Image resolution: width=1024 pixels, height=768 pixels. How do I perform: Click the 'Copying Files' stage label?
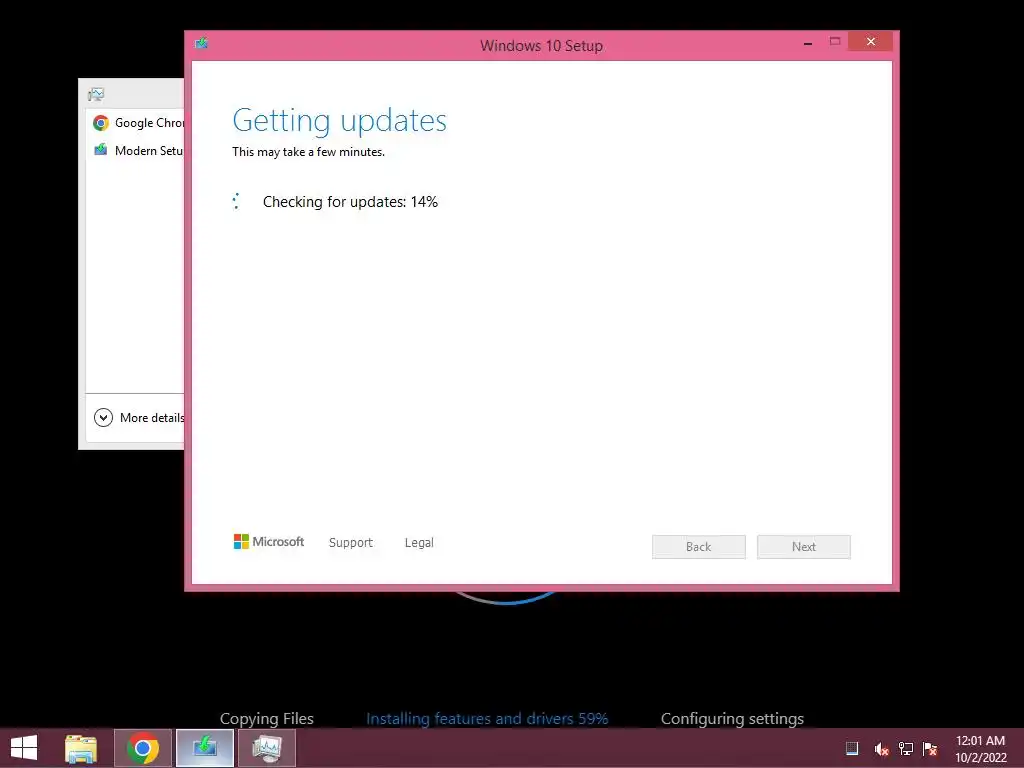(266, 718)
